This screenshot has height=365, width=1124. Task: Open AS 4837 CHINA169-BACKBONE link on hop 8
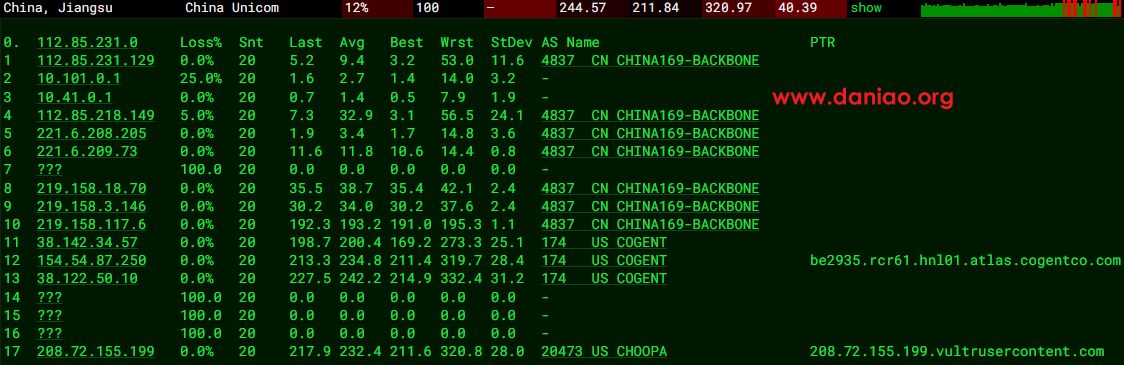tap(651, 188)
